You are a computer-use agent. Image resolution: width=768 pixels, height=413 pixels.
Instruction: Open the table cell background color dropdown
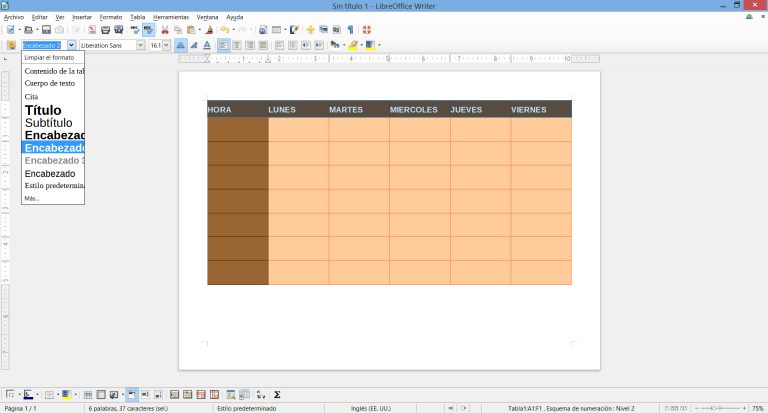tap(75, 394)
